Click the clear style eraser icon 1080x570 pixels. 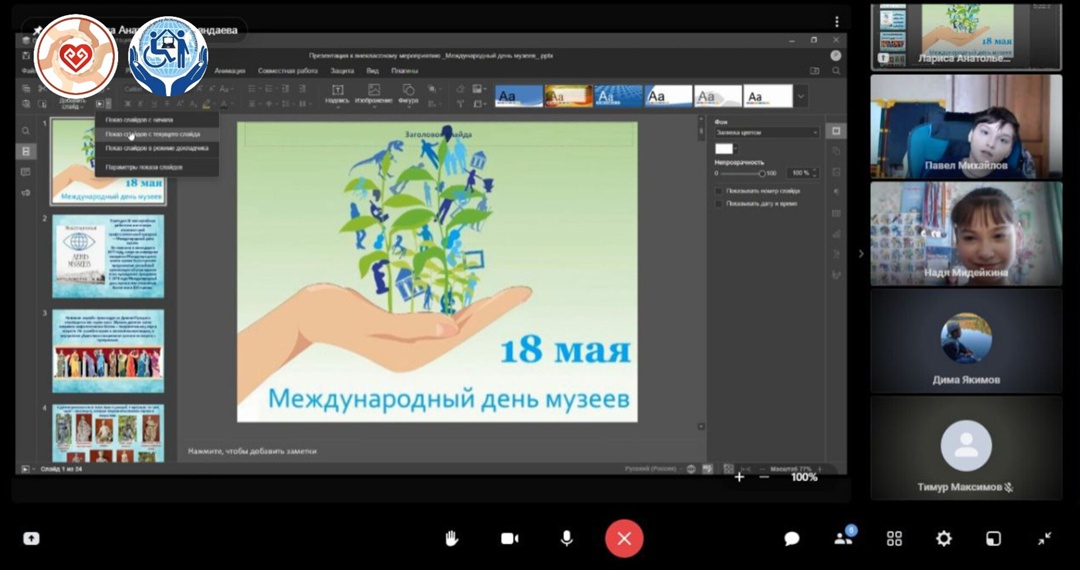coord(460,89)
